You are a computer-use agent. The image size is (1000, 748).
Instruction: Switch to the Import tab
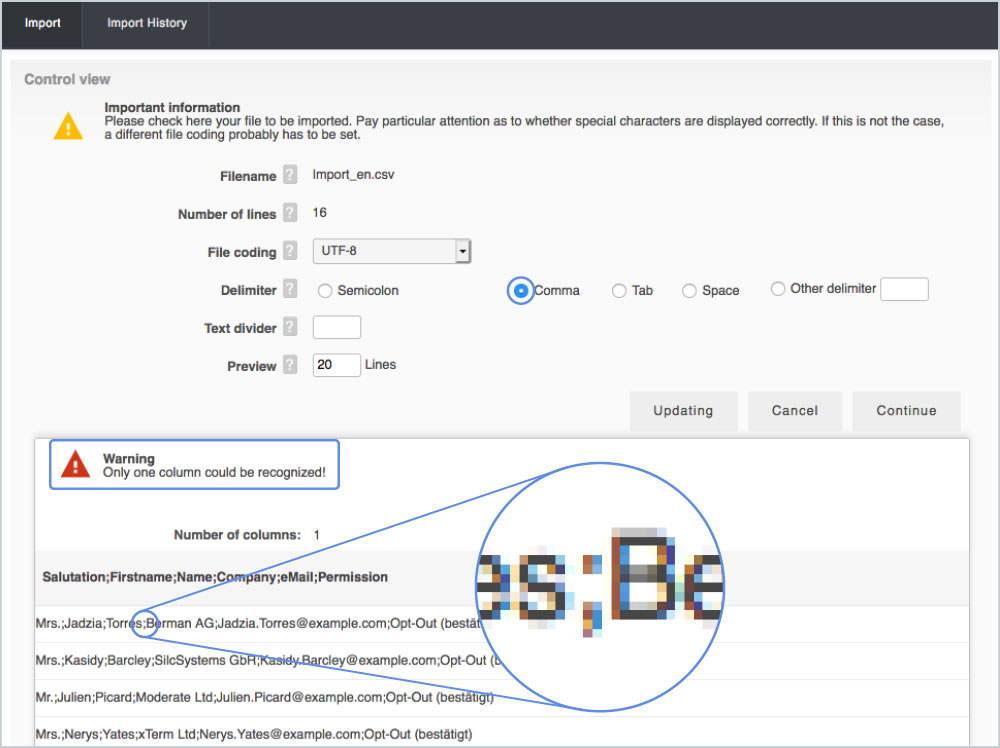click(x=43, y=23)
